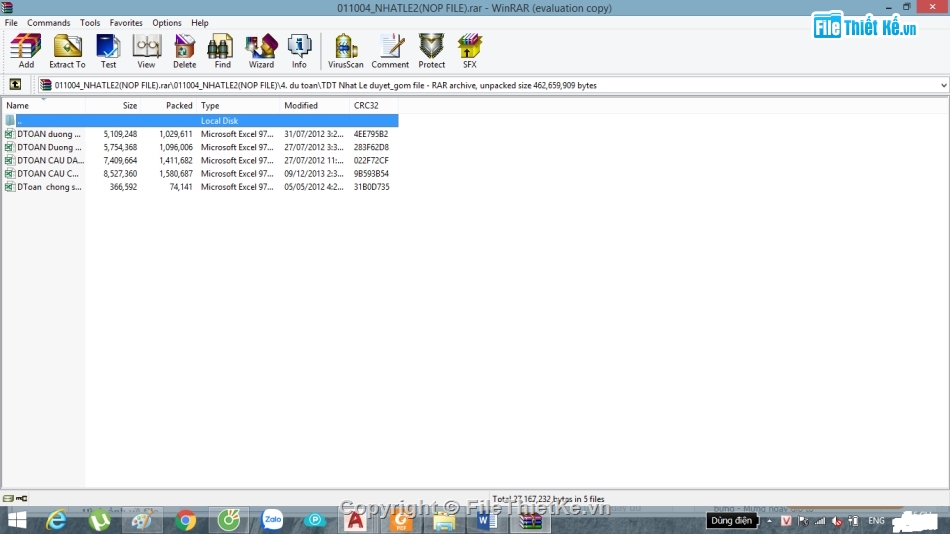The image size is (950, 534).
Task: Open AutoCAD from taskbar
Action: coord(355,520)
